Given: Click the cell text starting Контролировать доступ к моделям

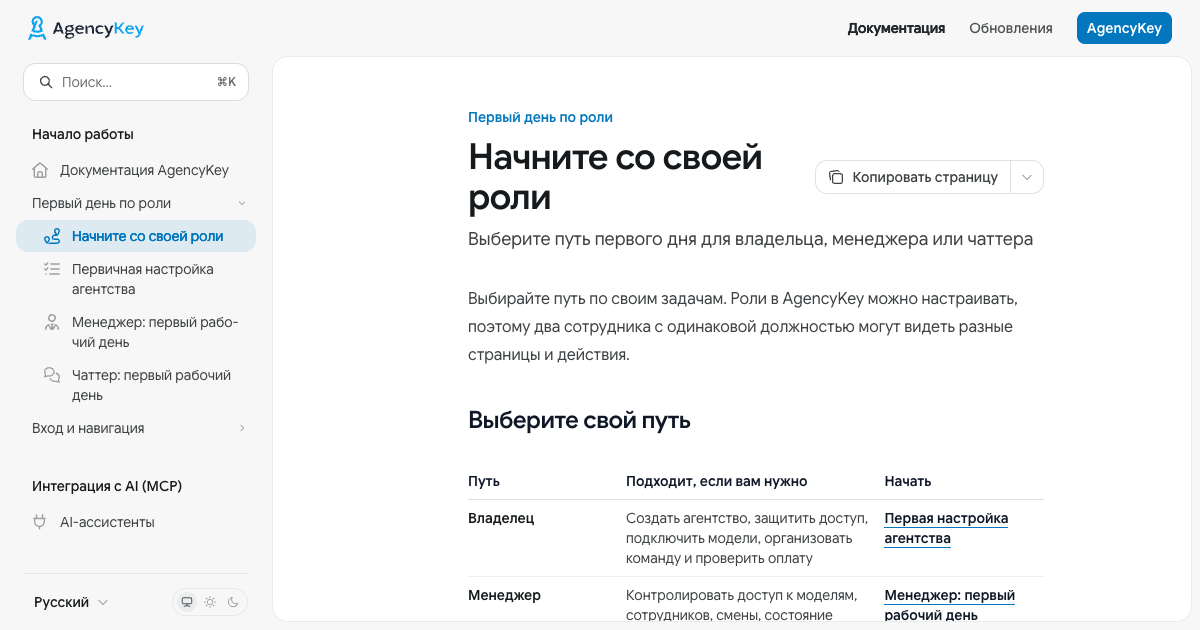Looking at the screenshot, I should (x=742, y=605).
